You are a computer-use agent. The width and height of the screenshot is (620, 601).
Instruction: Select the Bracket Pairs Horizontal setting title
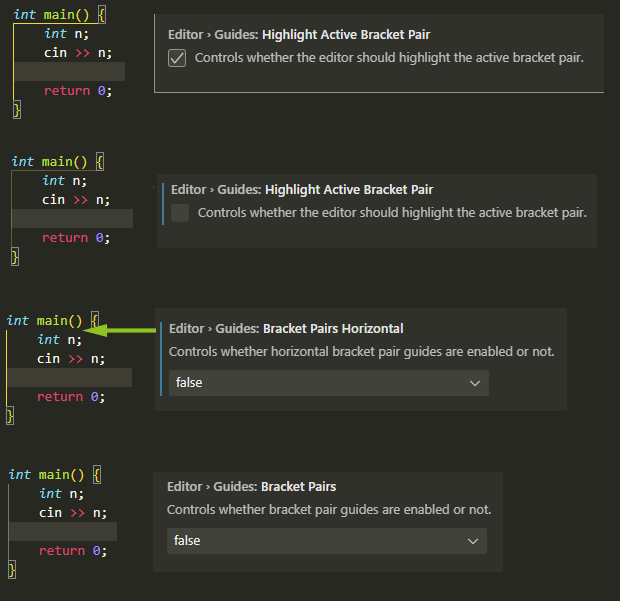coord(286,329)
